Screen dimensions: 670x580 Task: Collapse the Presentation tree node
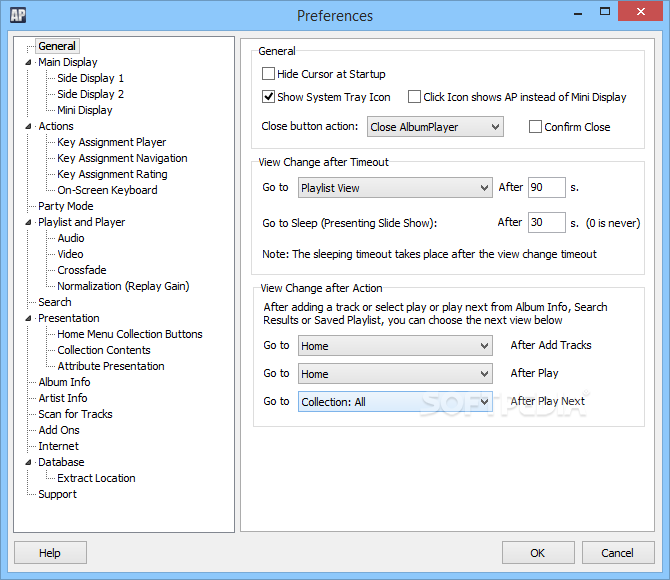[x=28, y=318]
